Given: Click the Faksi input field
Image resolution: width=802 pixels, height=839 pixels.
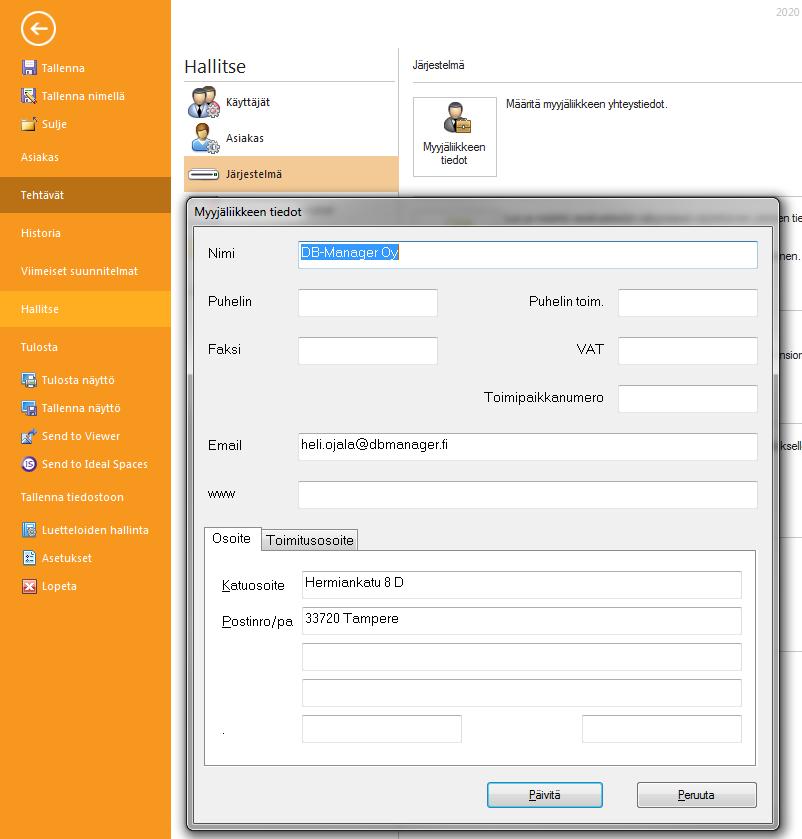Looking at the screenshot, I should pyautogui.click(x=368, y=350).
